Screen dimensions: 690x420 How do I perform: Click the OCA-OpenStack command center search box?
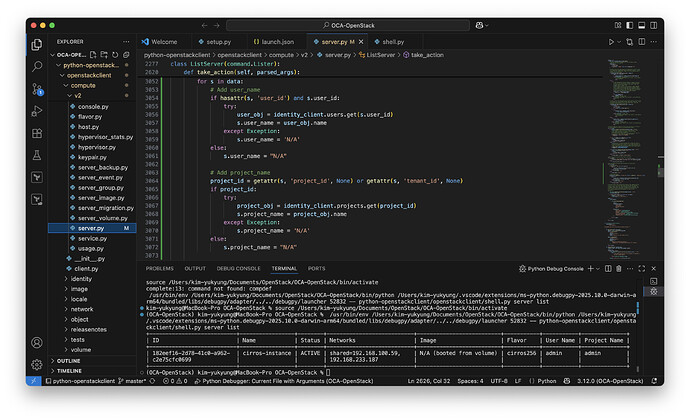[348, 26]
